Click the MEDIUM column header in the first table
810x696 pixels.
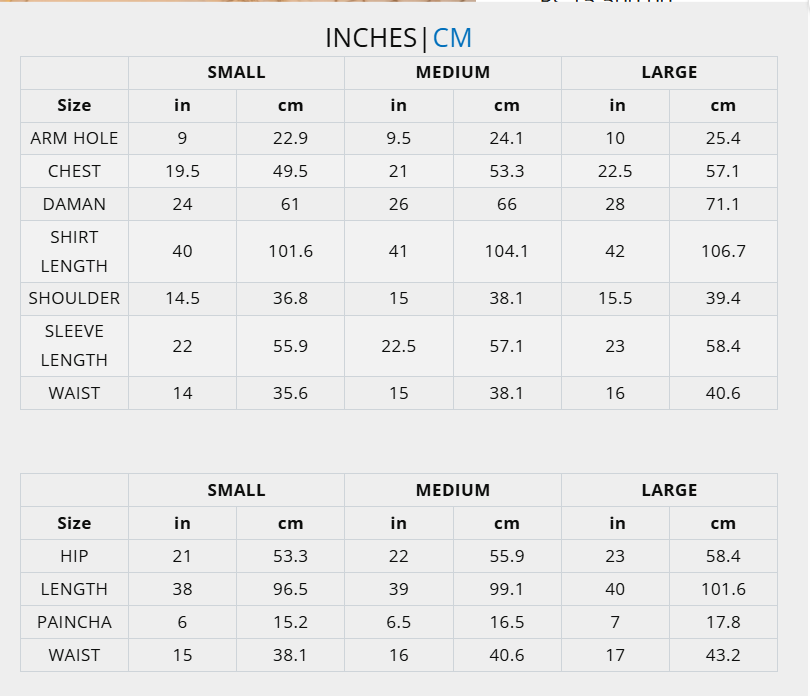point(453,72)
